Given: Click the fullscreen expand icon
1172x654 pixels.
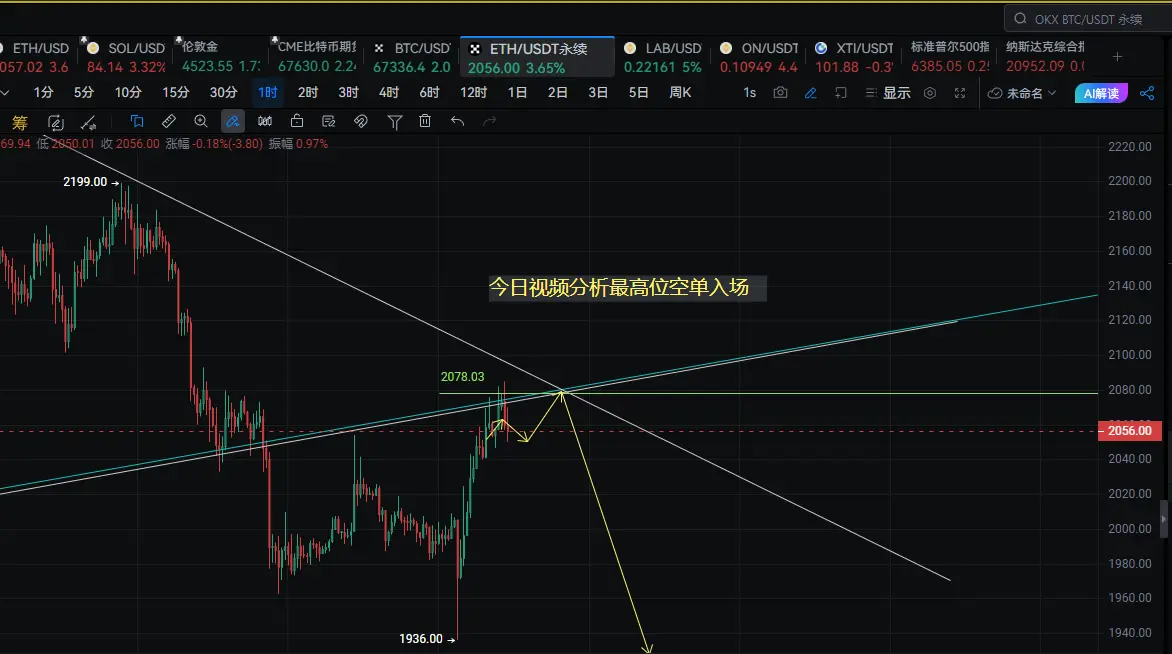Looking at the screenshot, I should coord(960,93).
